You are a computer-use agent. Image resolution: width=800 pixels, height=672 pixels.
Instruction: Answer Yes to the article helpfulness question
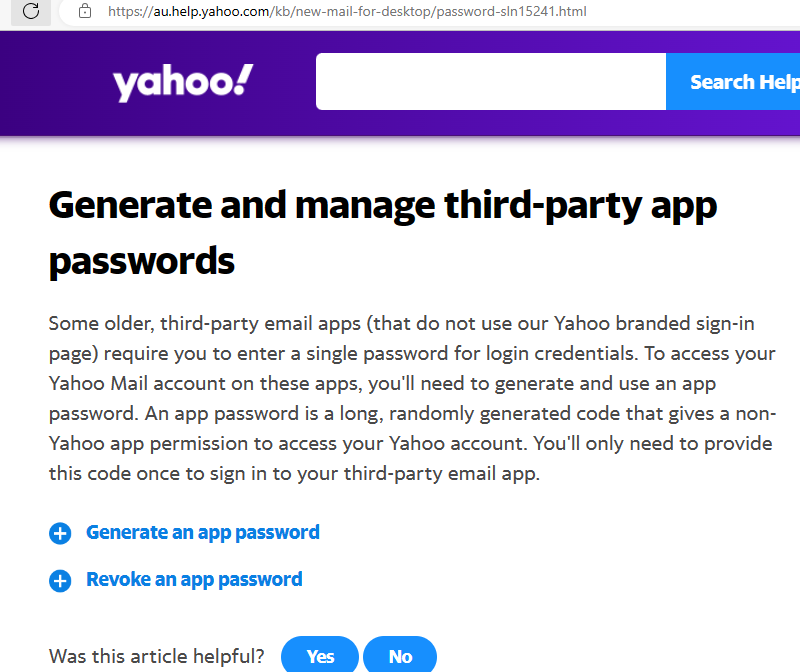pyautogui.click(x=319, y=656)
